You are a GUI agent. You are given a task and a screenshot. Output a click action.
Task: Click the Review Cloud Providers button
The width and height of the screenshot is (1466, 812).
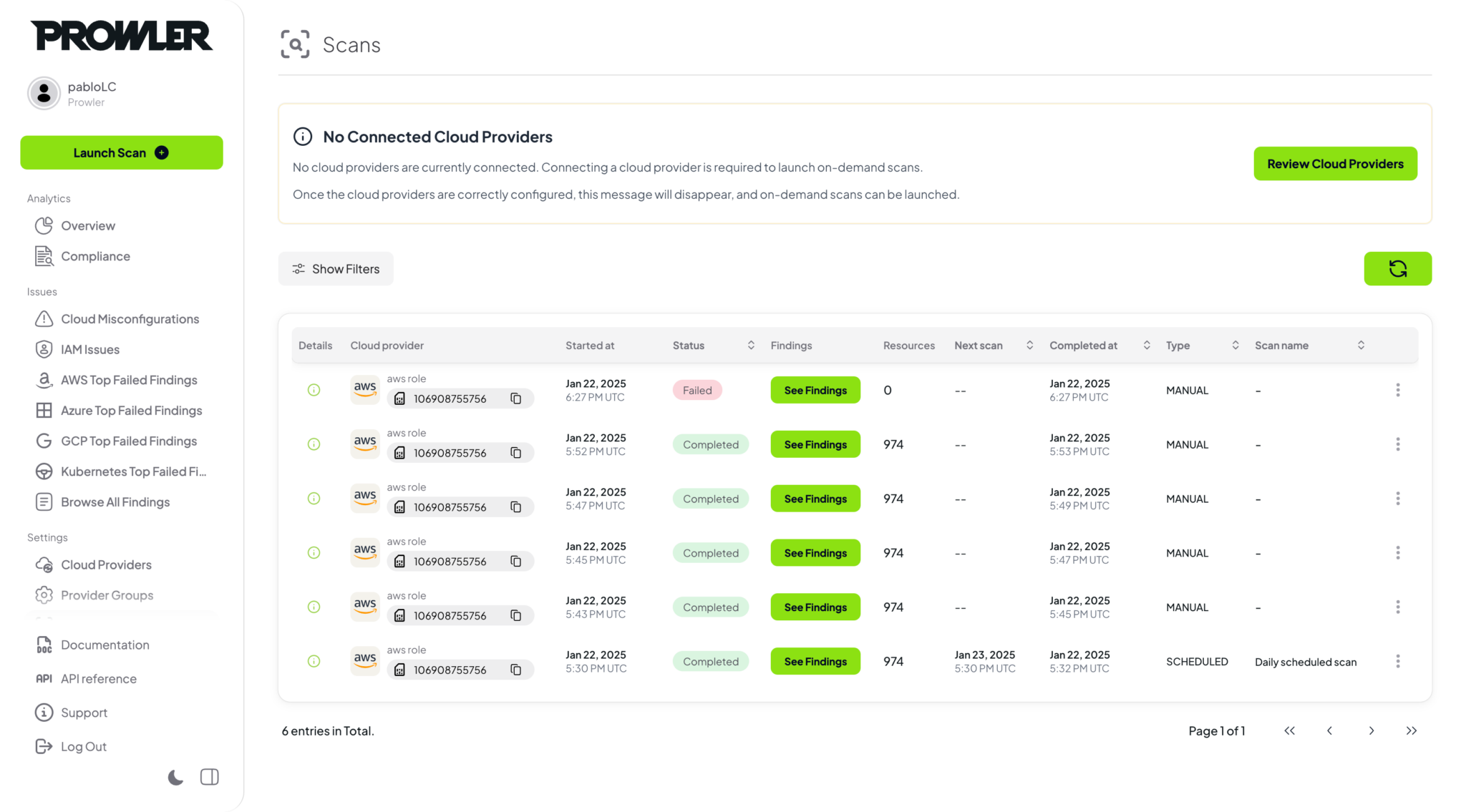tap(1335, 164)
